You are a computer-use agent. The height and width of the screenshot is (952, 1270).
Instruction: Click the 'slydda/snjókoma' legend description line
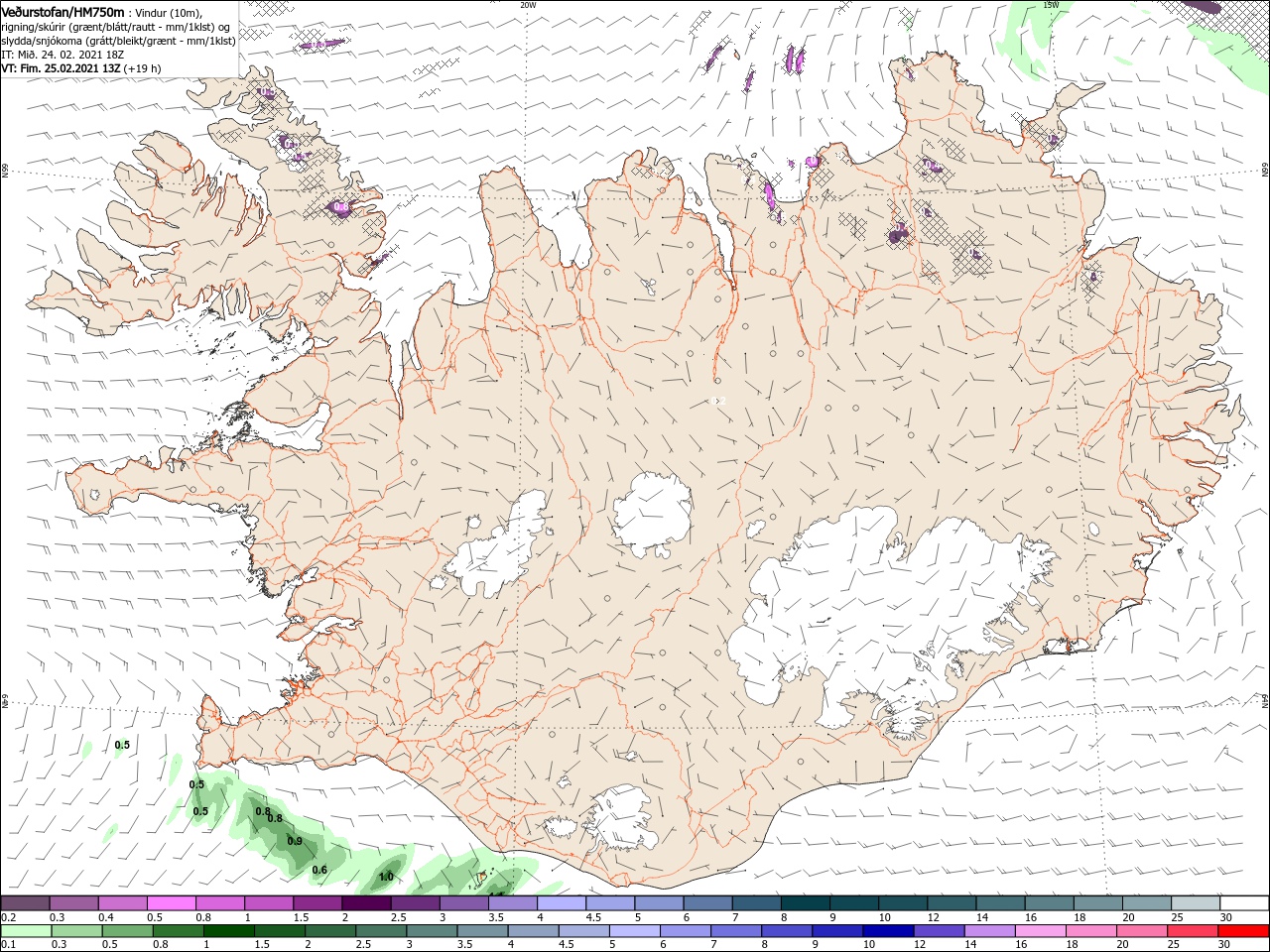(119, 41)
